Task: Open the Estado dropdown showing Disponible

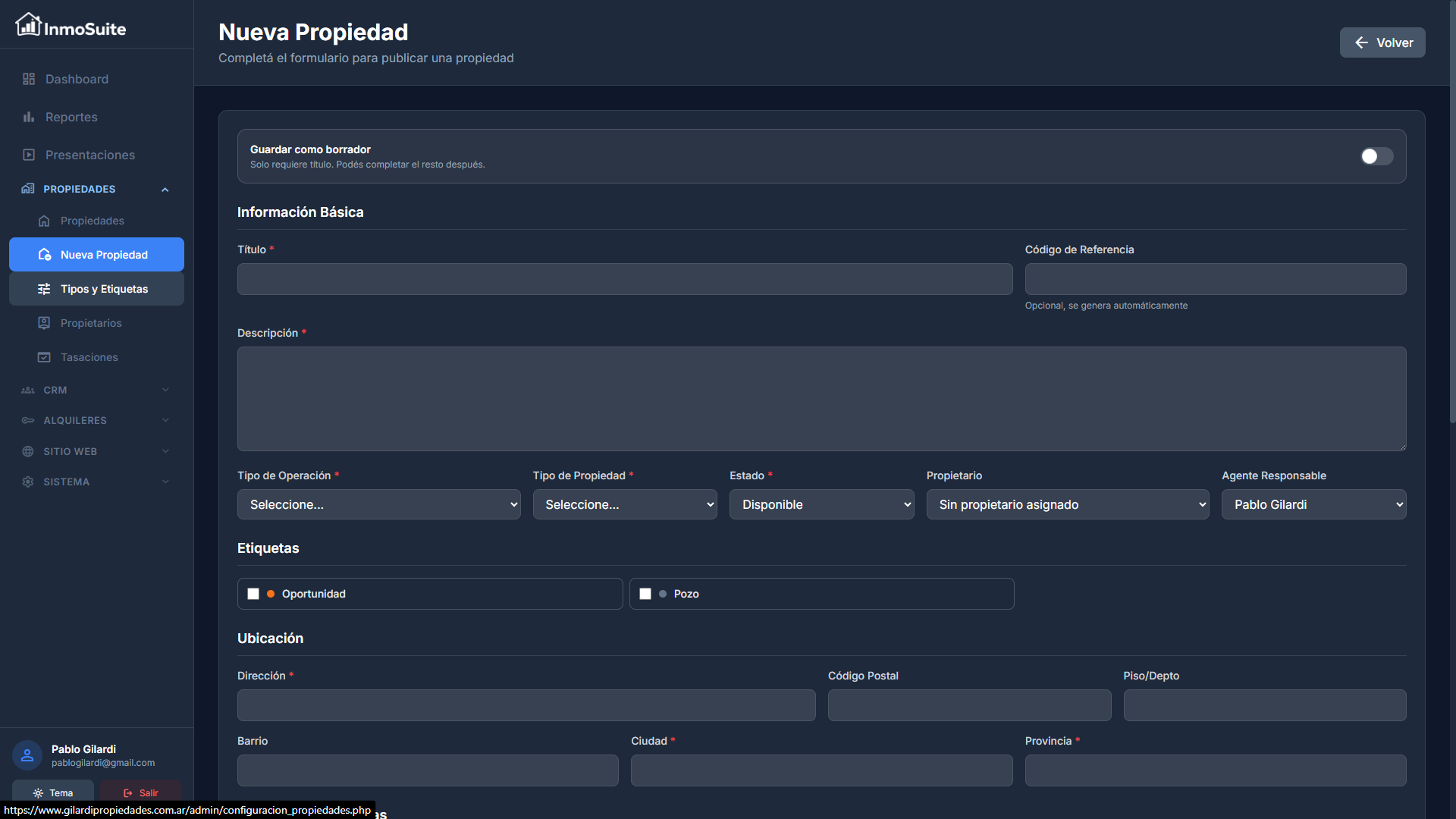Action: [821, 504]
